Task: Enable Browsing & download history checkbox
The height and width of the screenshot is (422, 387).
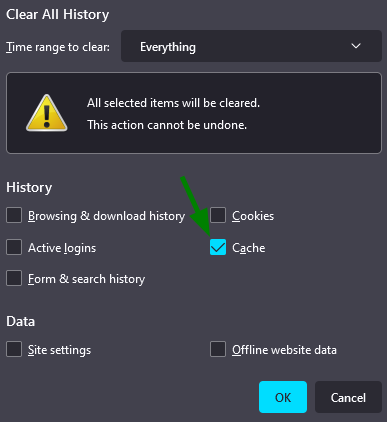Action: [14, 215]
